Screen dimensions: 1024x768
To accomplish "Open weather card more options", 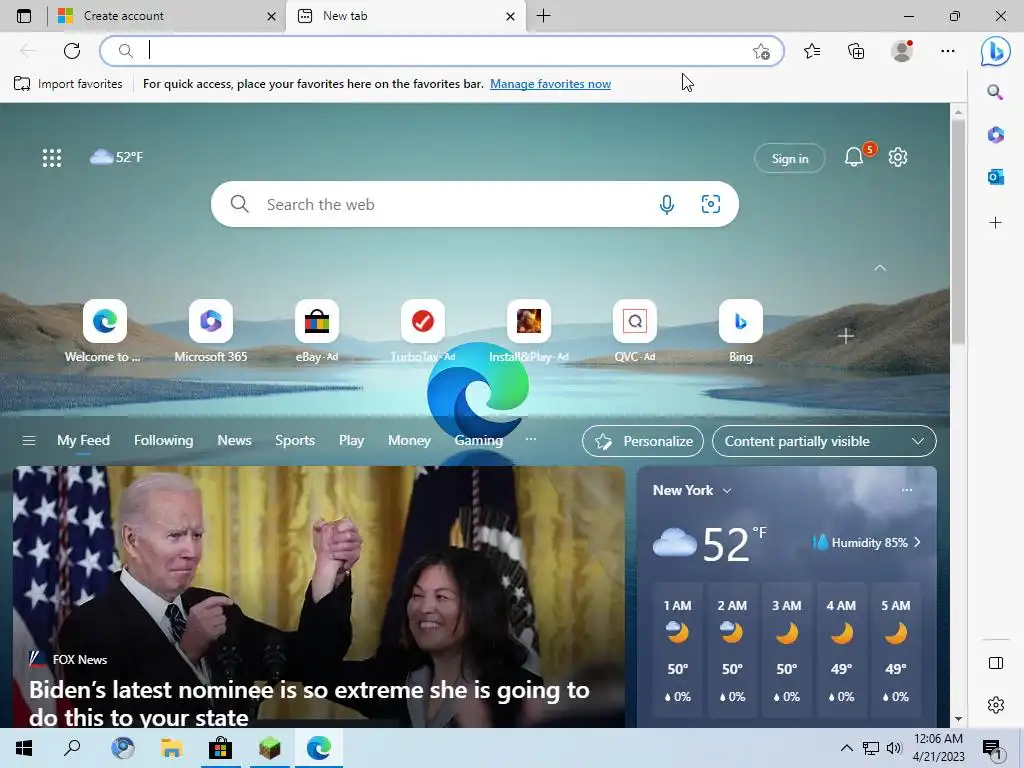I will coord(906,490).
